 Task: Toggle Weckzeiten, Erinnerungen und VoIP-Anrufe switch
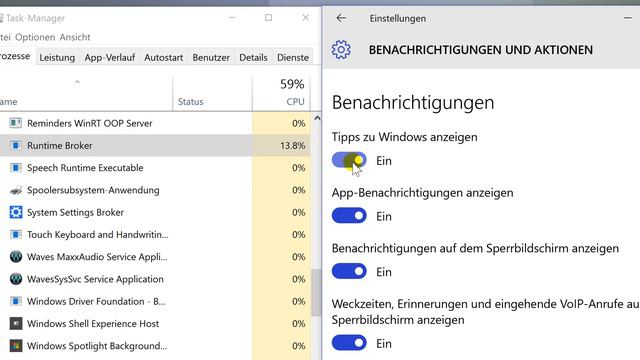349,343
